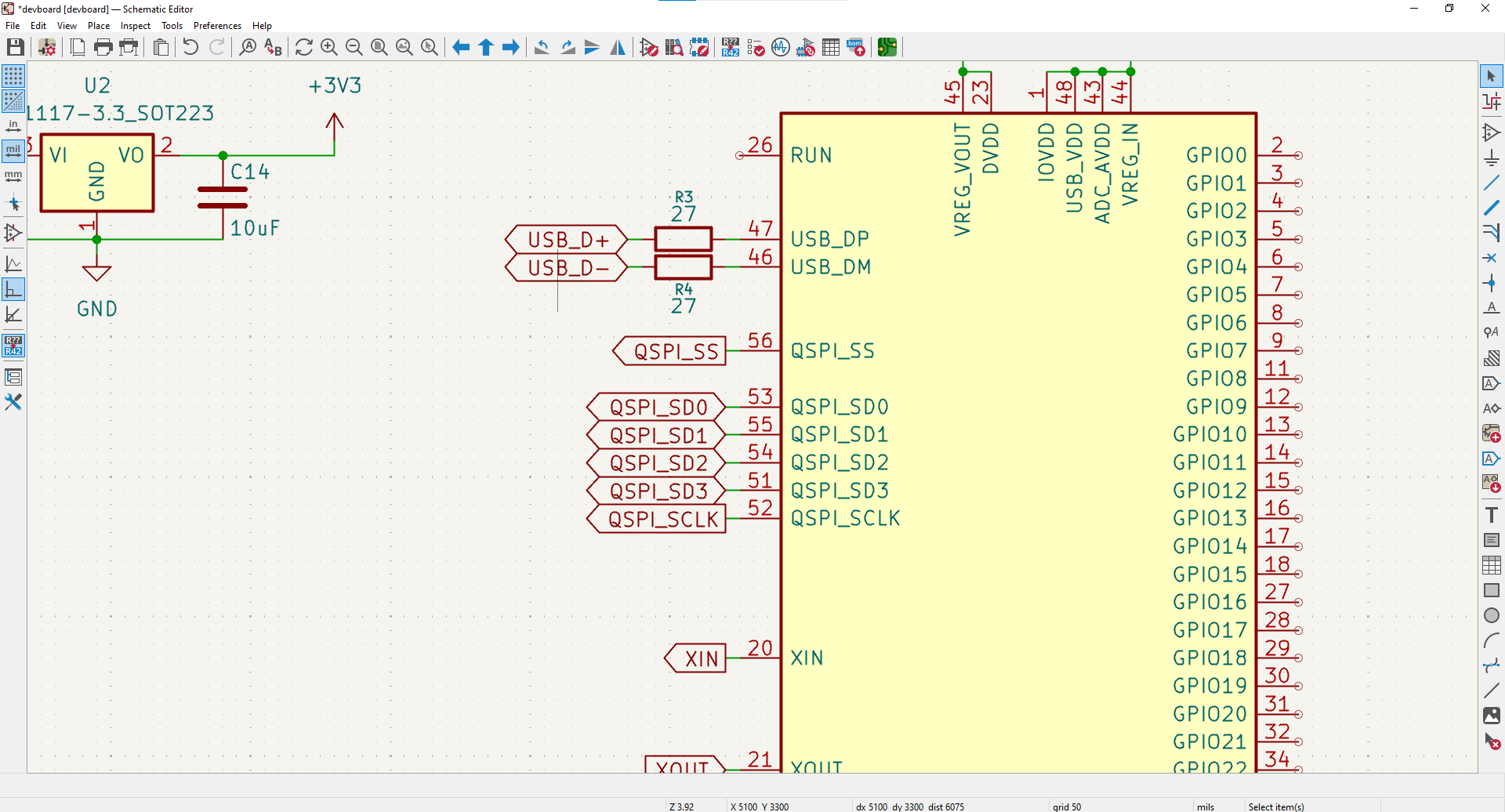The width and height of the screenshot is (1505, 812).
Task: Toggle grid display in the left toolbar
Action: pos(13,76)
